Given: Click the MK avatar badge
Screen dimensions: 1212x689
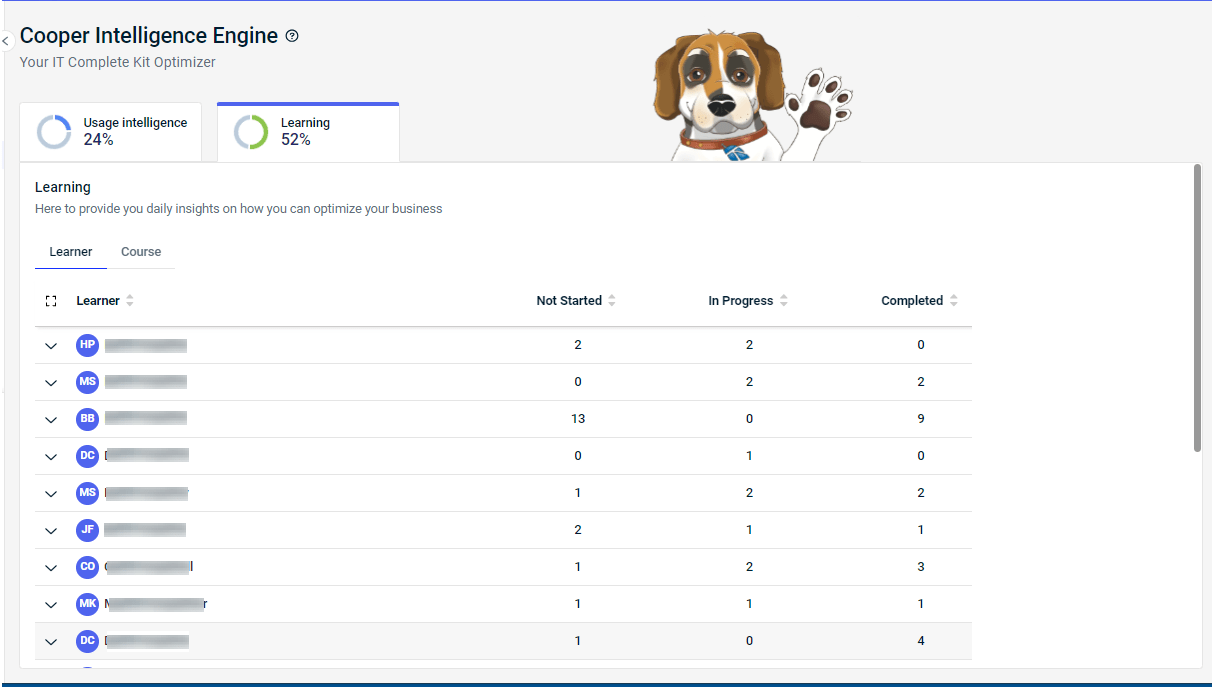Looking at the screenshot, I should pyautogui.click(x=88, y=604).
